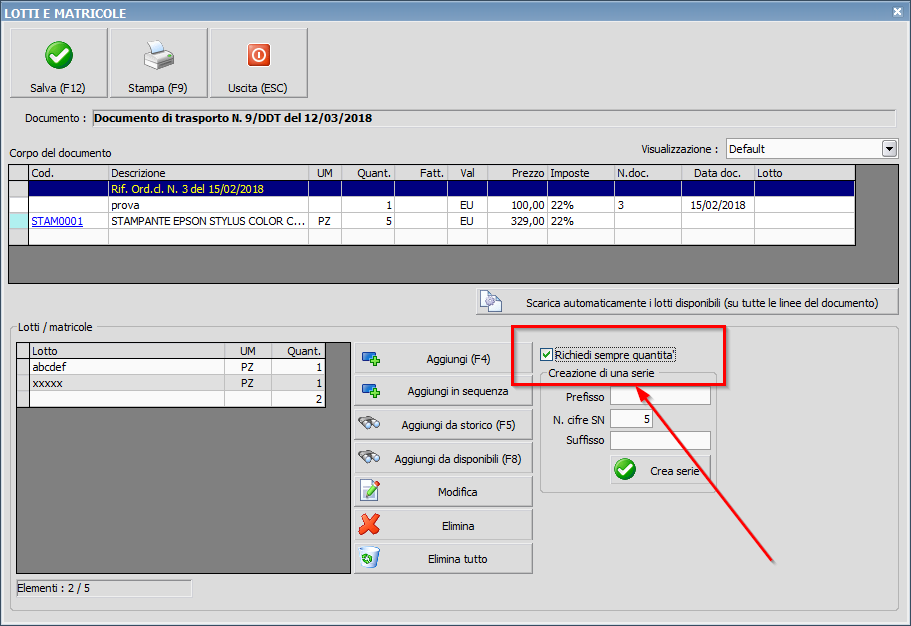Click the Aggiungi in sequenza button label
Viewport: 911px width, 626px height.
click(x=458, y=391)
